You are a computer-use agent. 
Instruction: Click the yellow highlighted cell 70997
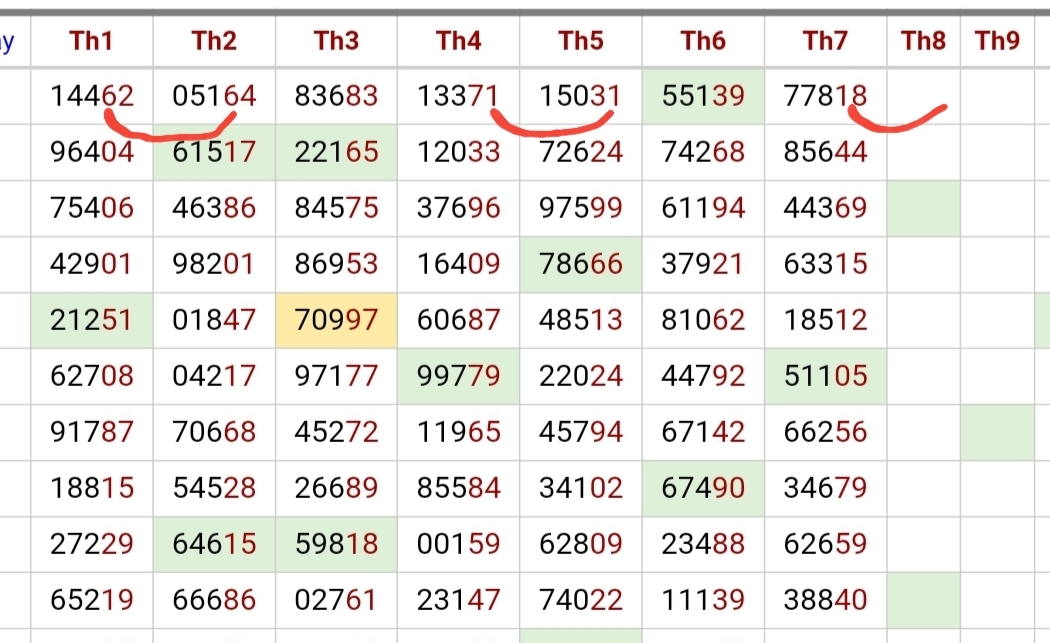click(x=336, y=319)
